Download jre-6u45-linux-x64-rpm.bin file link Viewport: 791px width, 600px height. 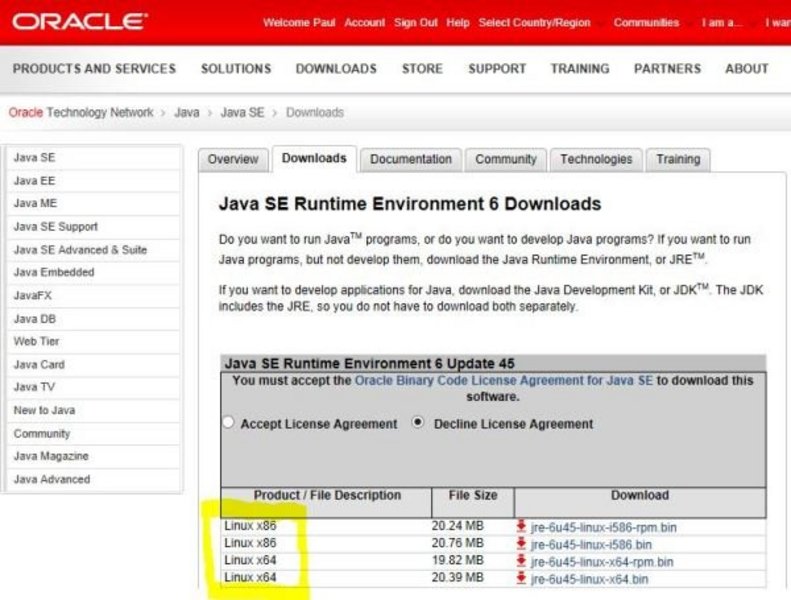(602, 562)
